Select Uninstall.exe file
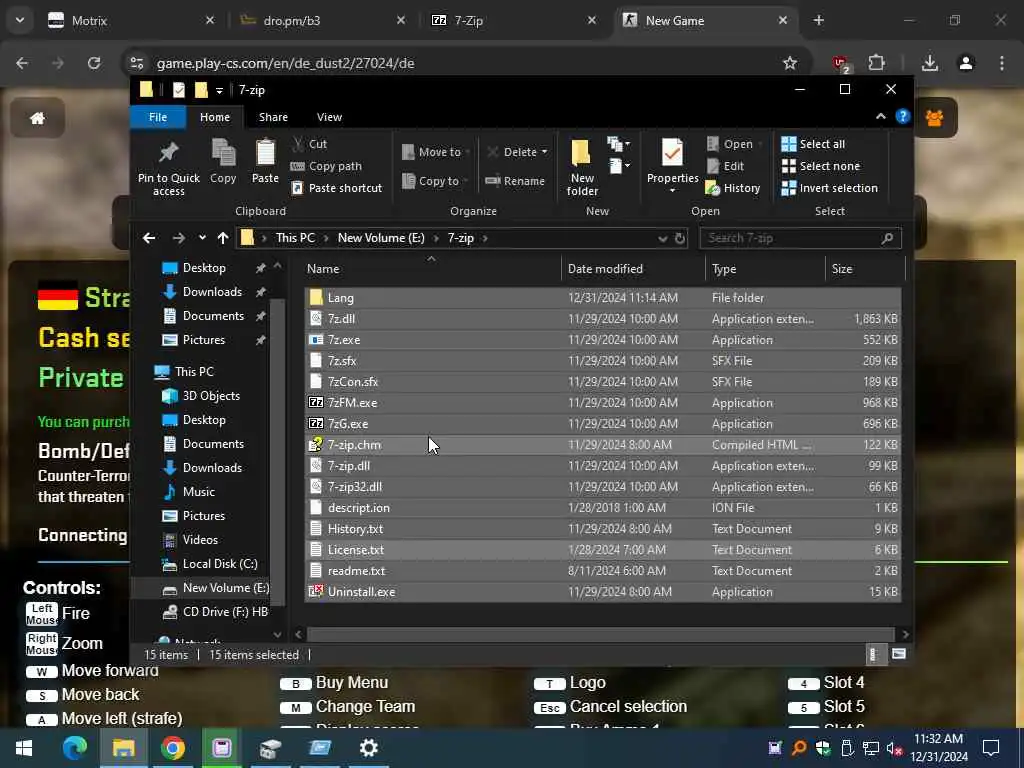The width and height of the screenshot is (1024, 768). (x=602, y=592)
